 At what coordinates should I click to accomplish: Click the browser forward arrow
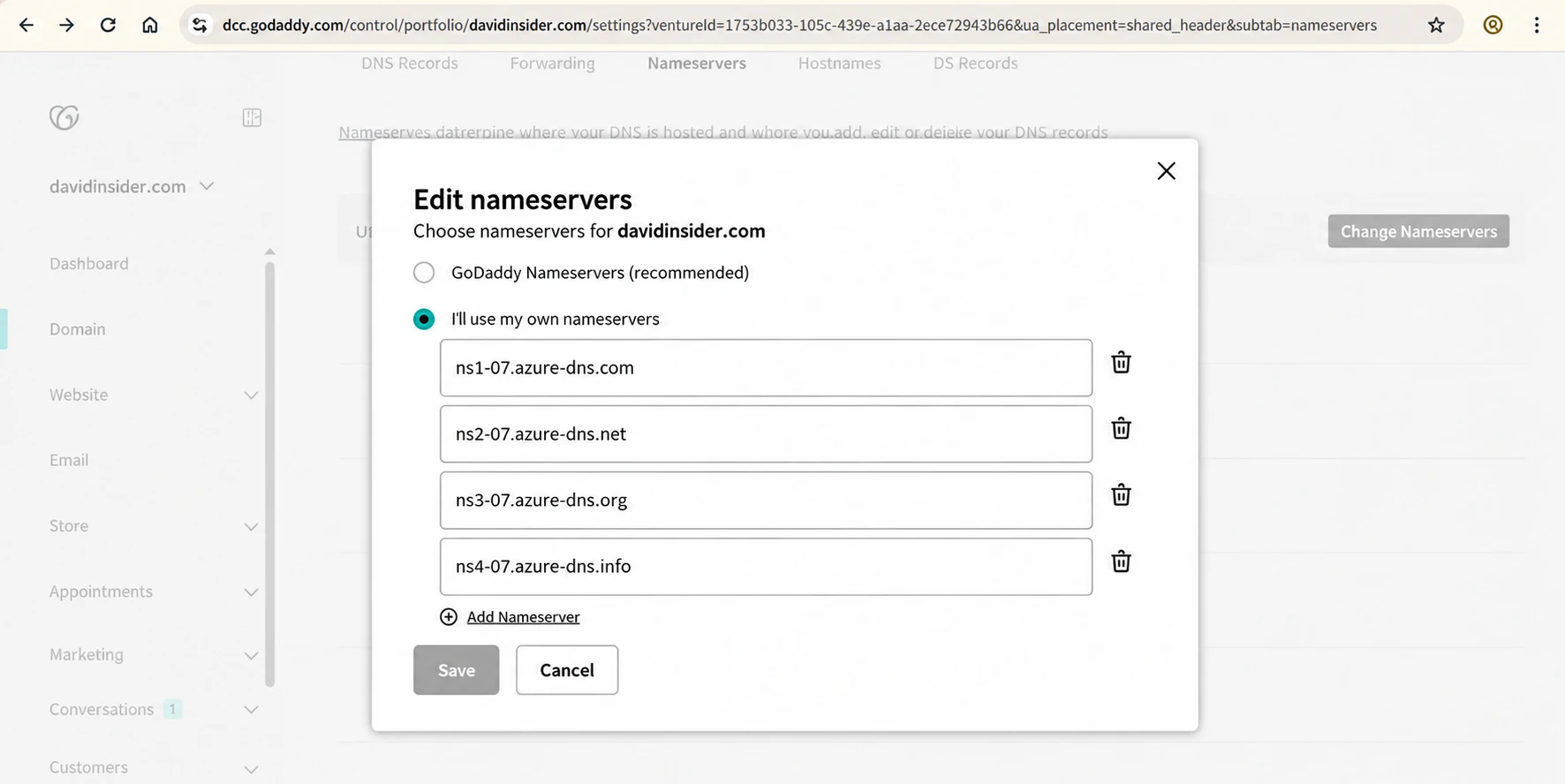[x=66, y=25]
